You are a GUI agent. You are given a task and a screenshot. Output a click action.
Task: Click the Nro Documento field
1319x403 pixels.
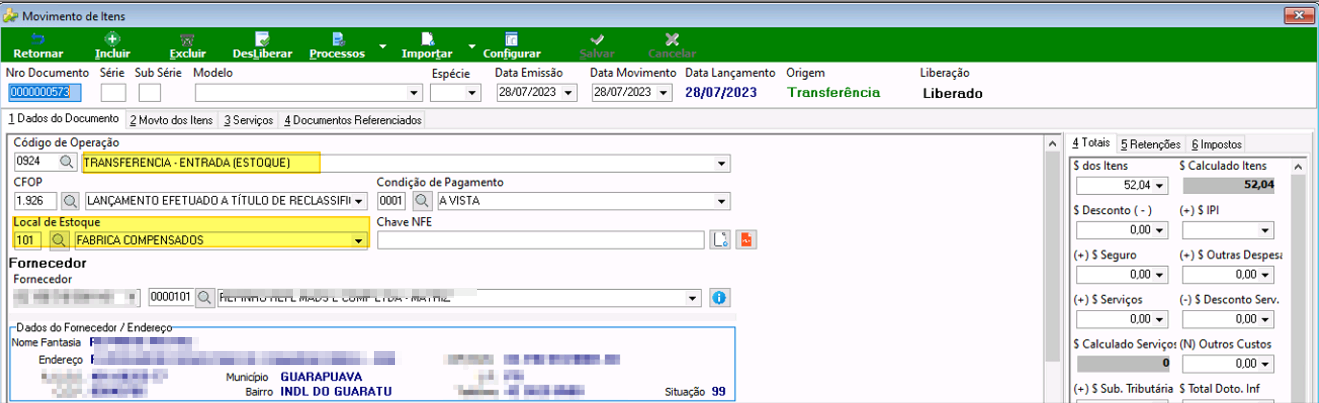pyautogui.click(x=44, y=93)
